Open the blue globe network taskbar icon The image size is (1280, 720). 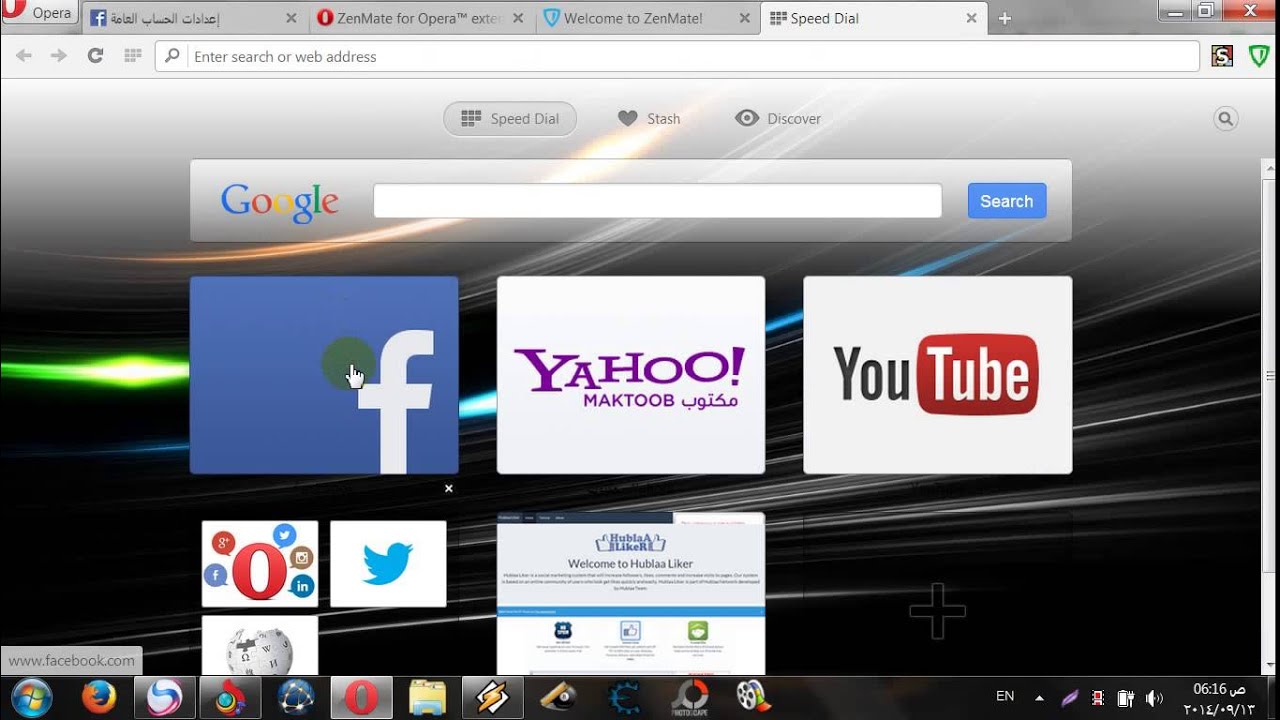point(296,696)
